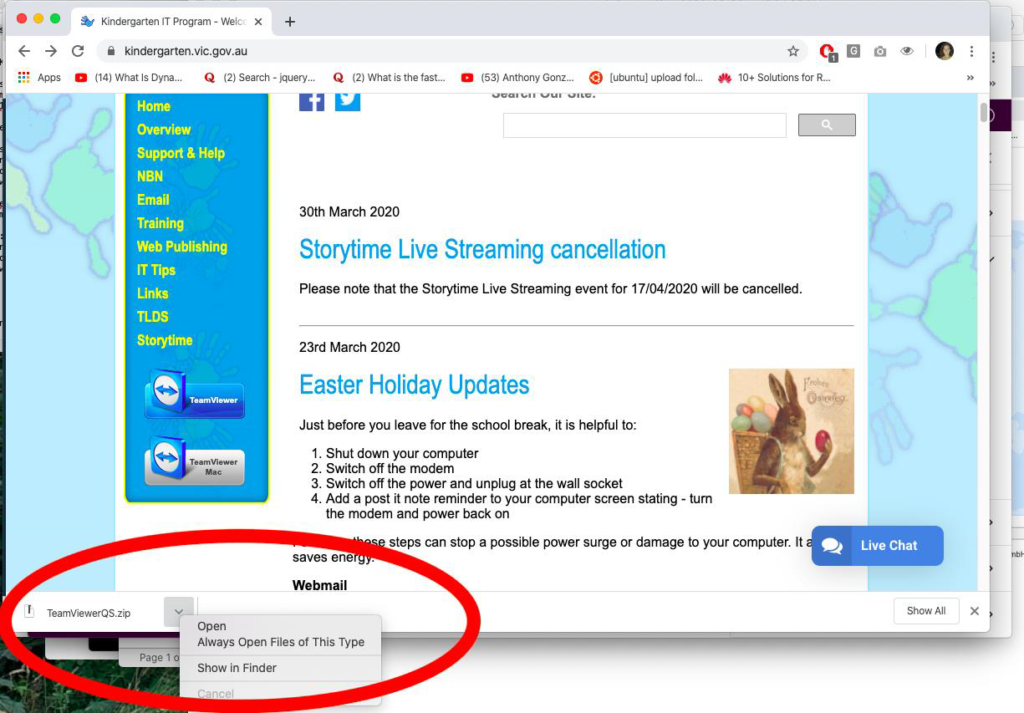Reload the kindergarten page
The height and width of the screenshot is (713, 1024).
click(78, 51)
